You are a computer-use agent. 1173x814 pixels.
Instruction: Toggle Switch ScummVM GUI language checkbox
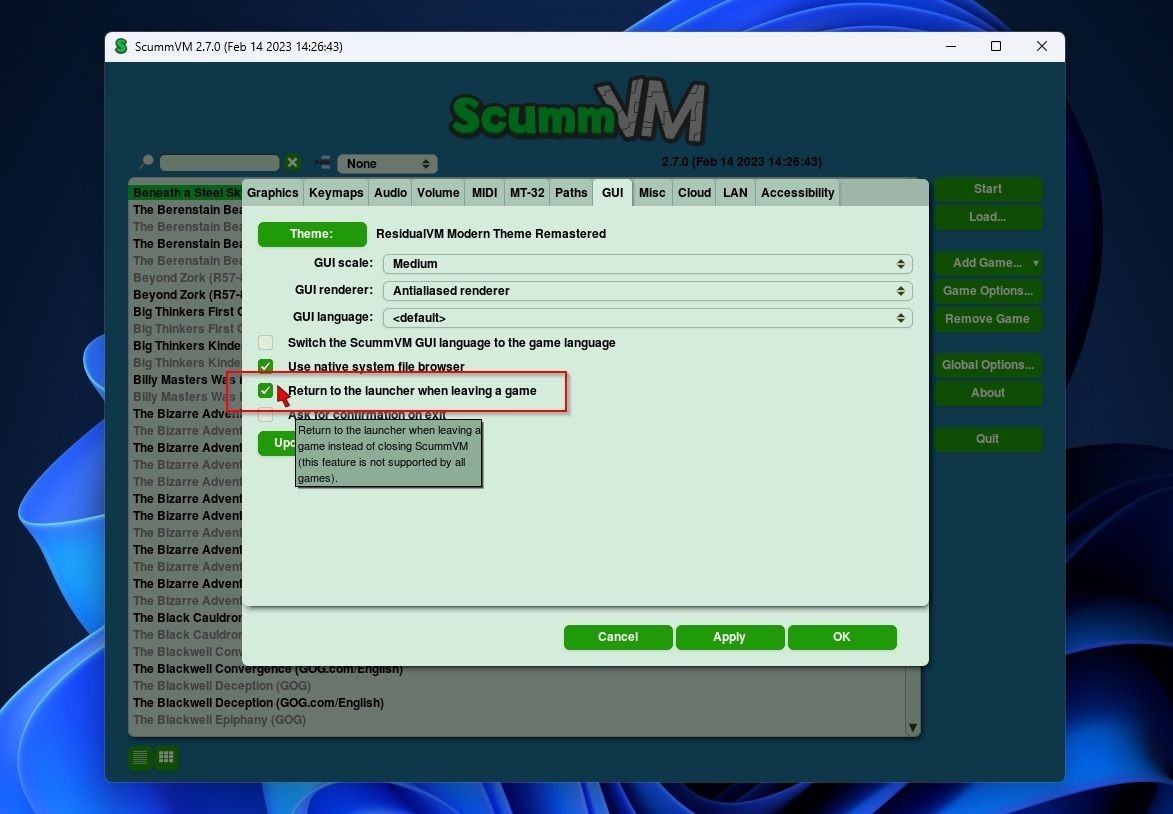pos(266,343)
